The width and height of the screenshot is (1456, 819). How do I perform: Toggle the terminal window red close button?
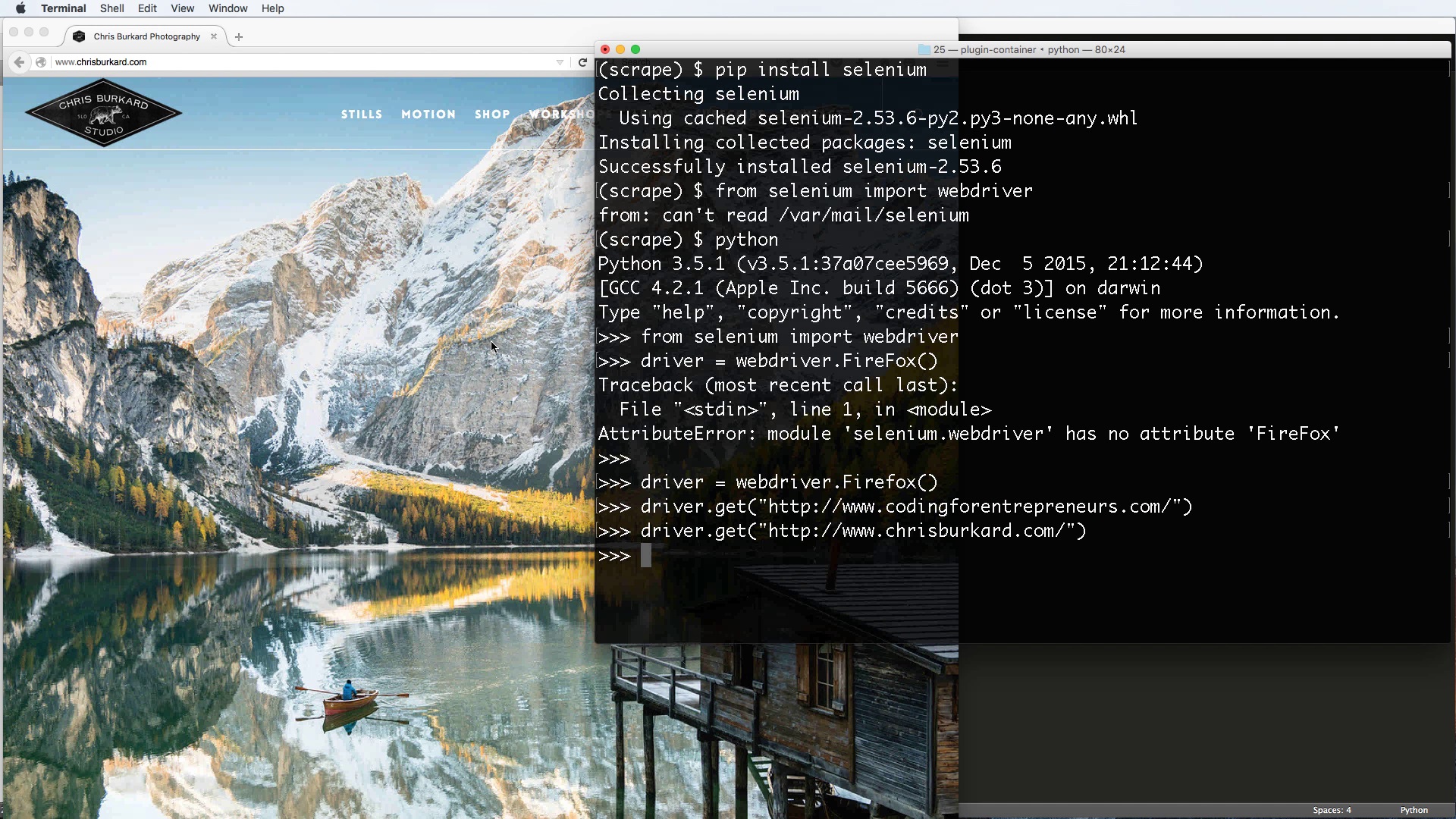pos(604,49)
